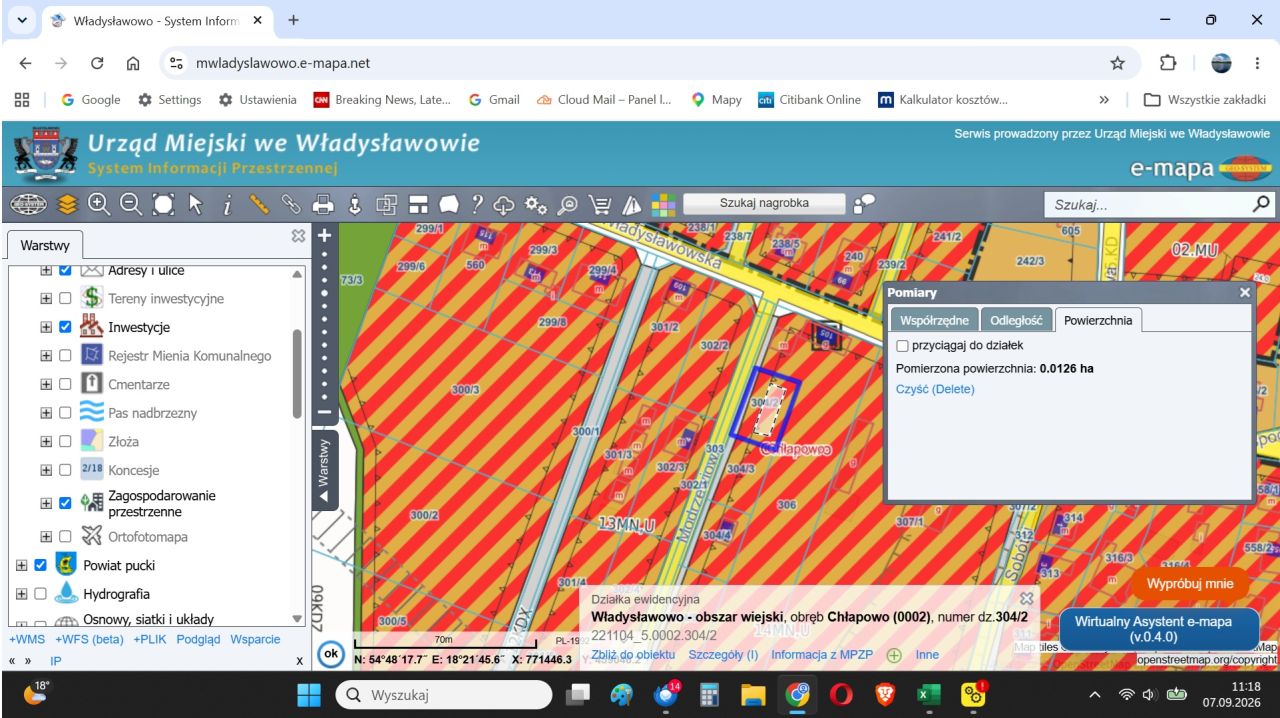This screenshot has width=1280, height=718.
Task: Tick the 'przyciągaj do działek' checkbox
Action: coord(903,345)
